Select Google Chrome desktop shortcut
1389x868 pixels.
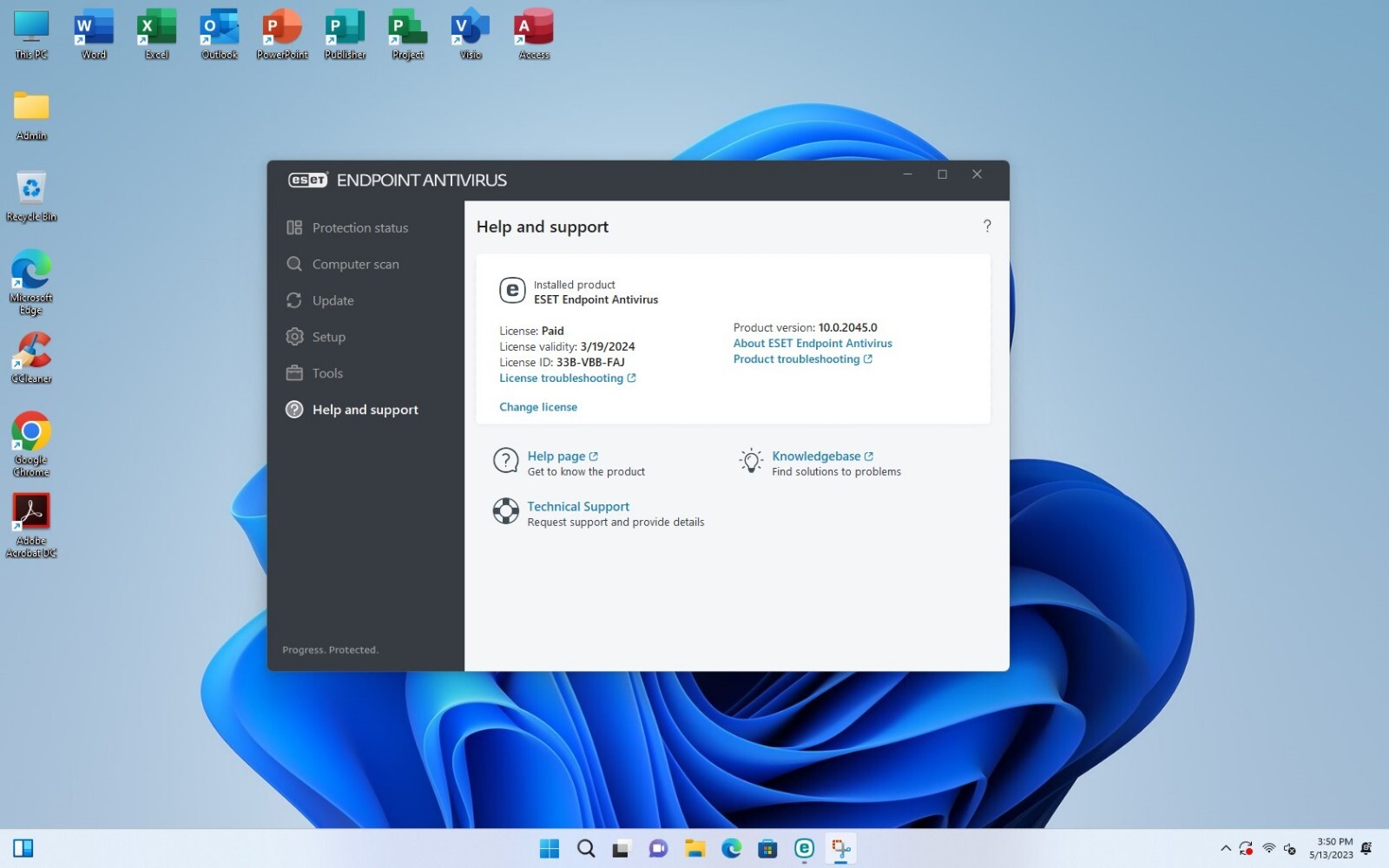tap(31, 444)
